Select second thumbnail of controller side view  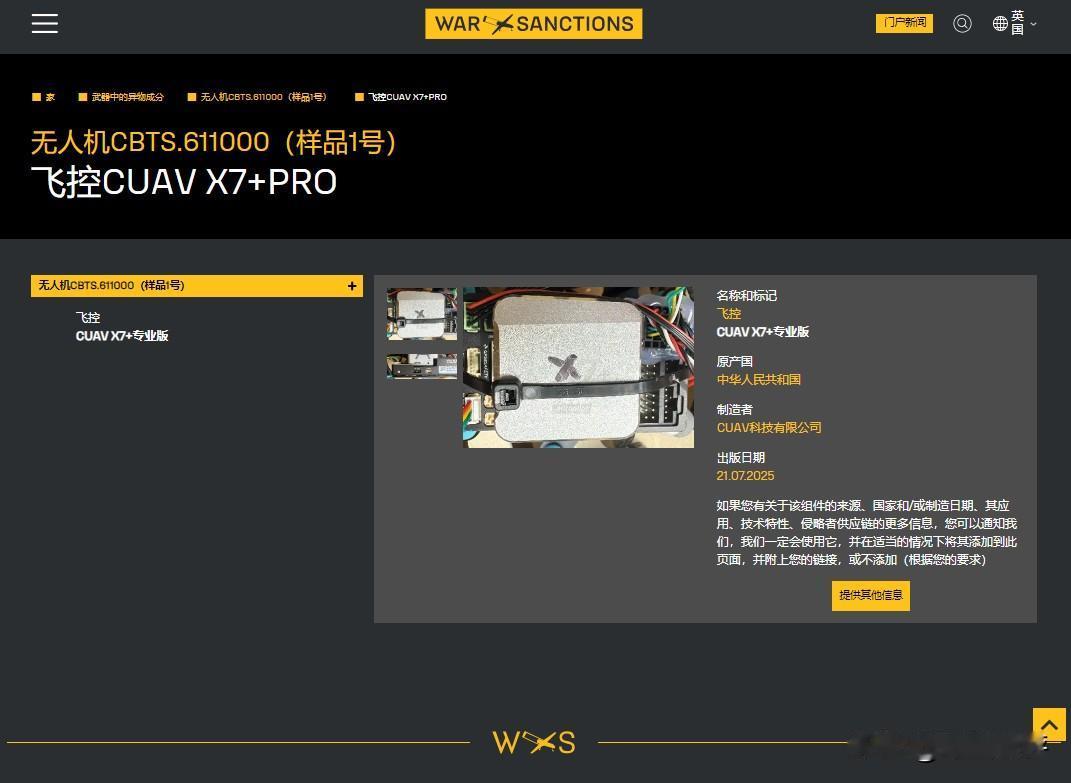point(421,366)
